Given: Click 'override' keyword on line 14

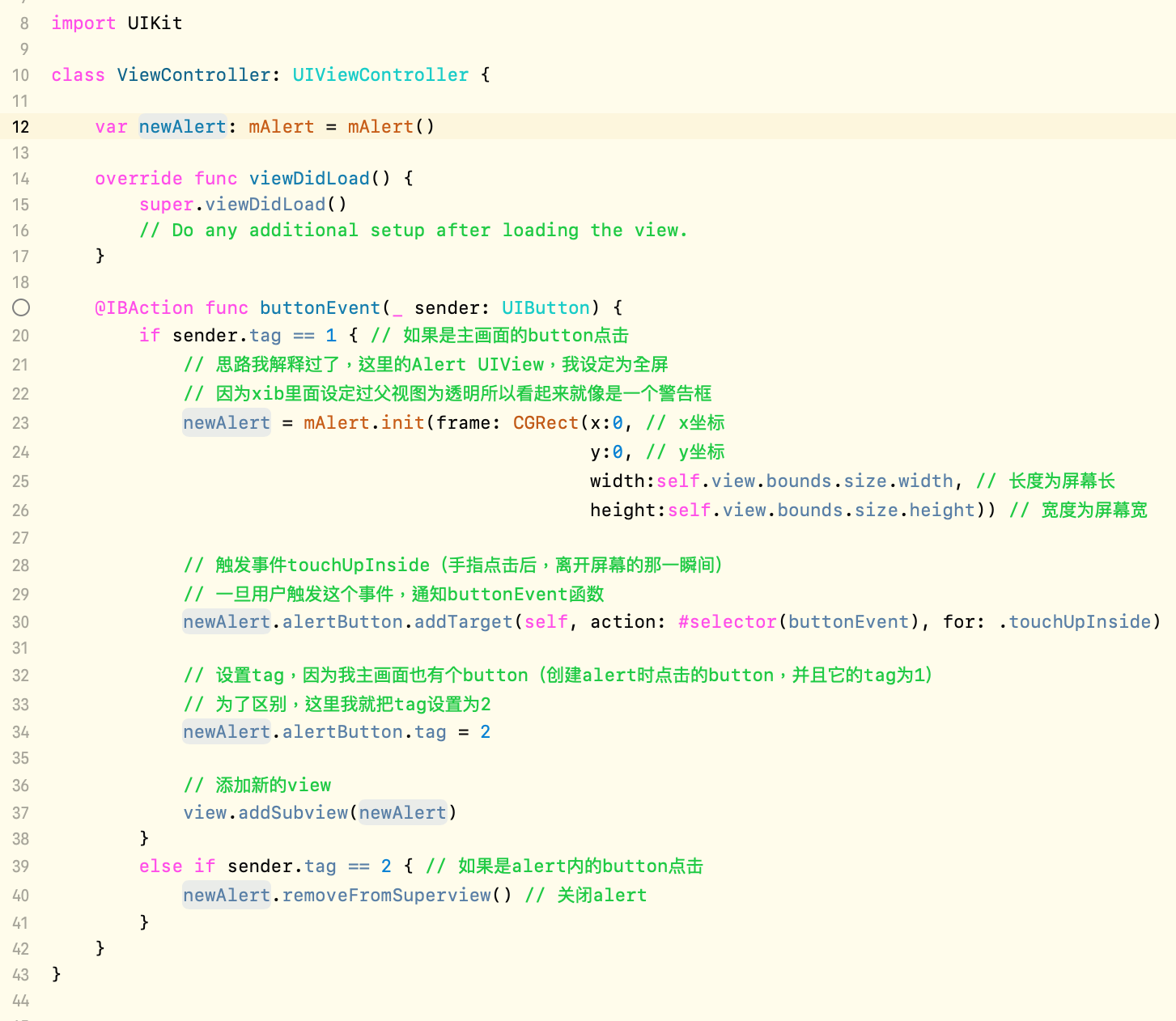Looking at the screenshot, I should point(138,179).
